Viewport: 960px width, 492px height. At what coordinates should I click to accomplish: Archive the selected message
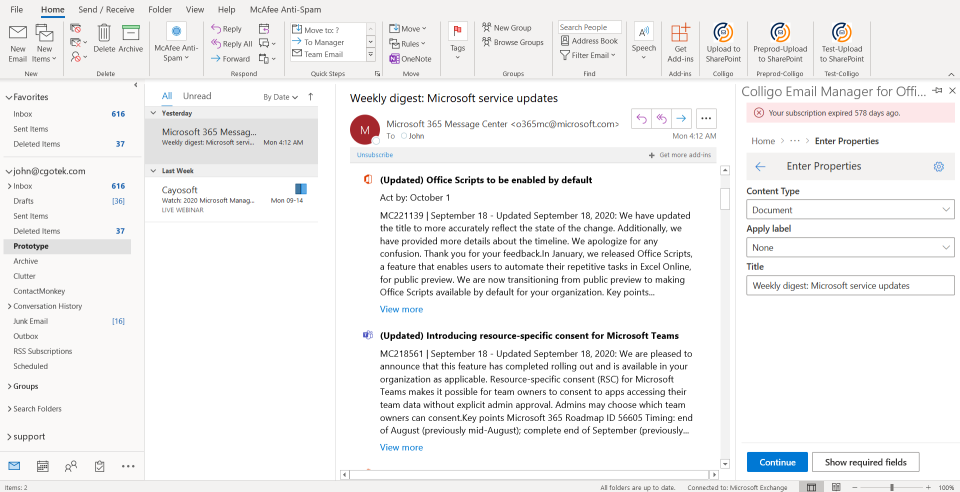click(130, 39)
